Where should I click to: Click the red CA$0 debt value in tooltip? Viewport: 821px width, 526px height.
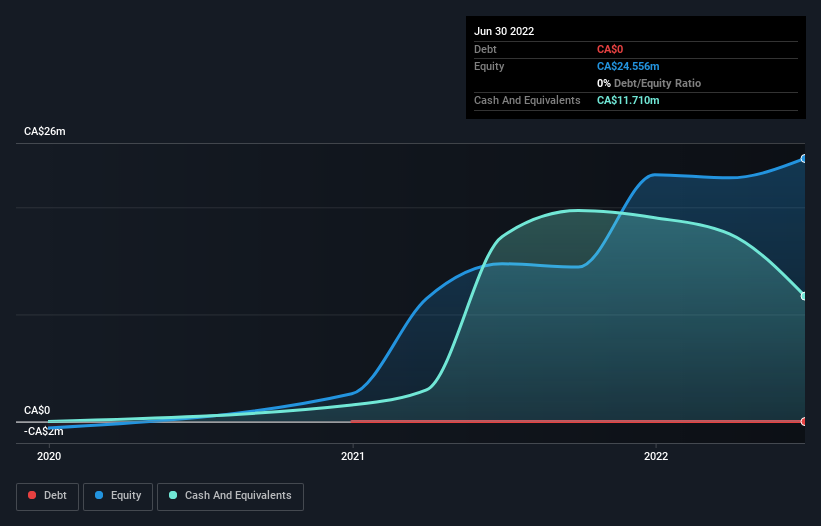pos(610,49)
